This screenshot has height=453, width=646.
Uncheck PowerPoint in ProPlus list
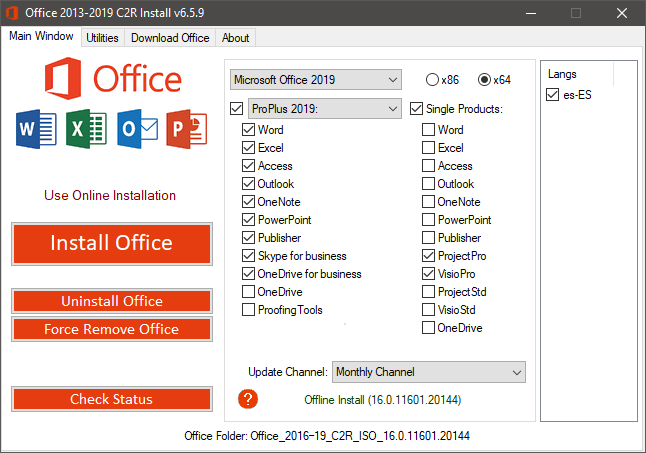(248, 219)
